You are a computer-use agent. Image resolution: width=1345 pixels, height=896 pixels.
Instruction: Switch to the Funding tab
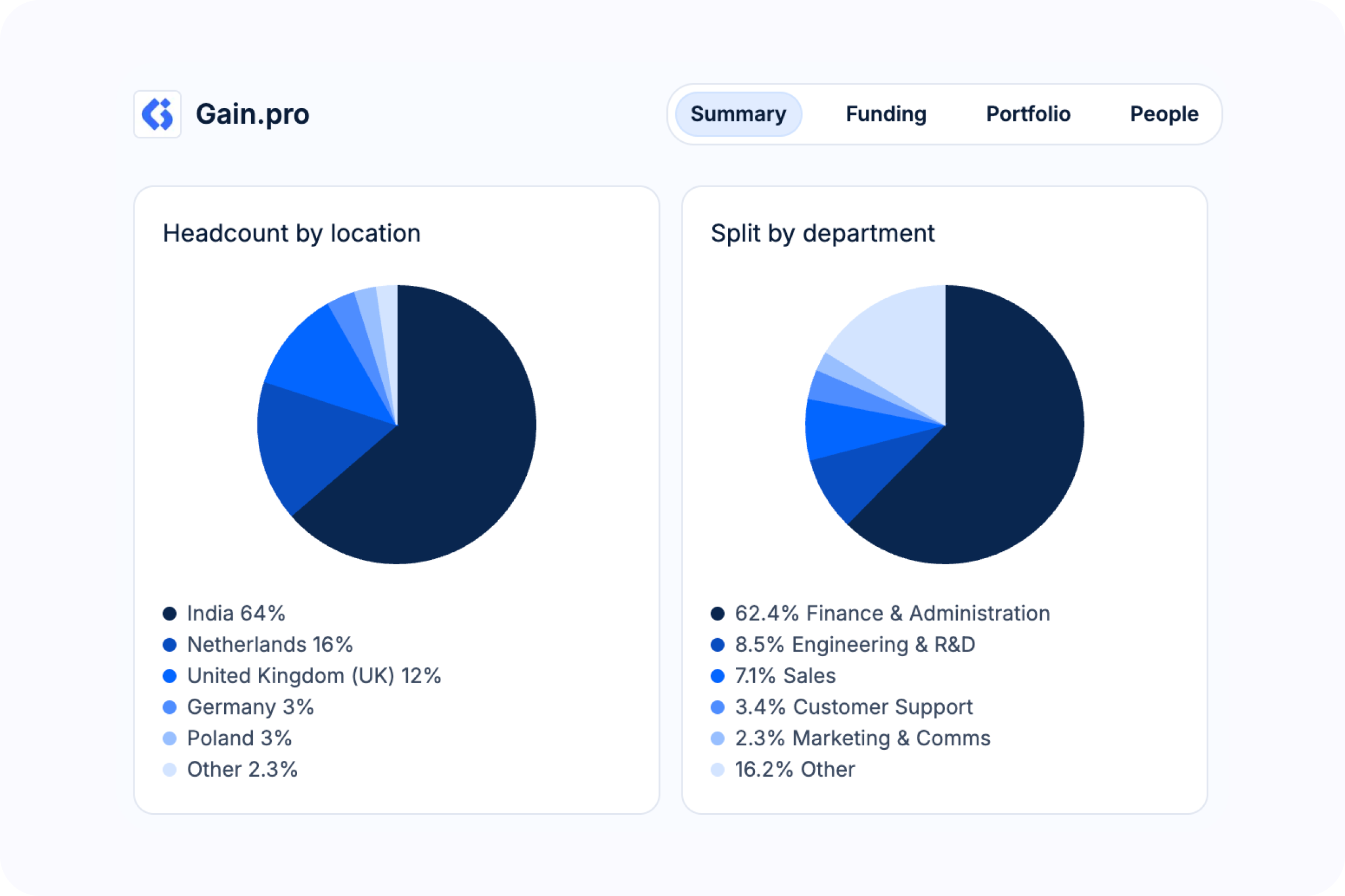coord(885,114)
